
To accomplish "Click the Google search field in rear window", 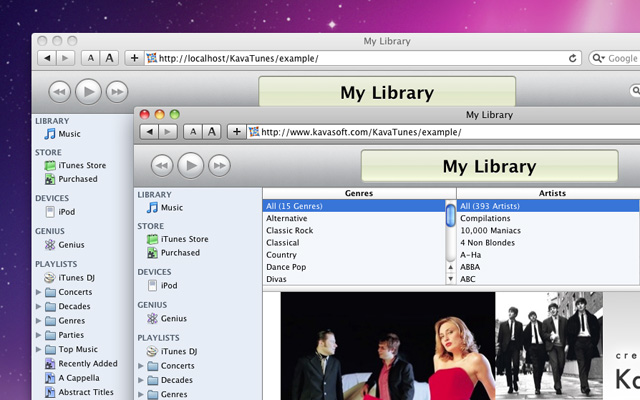I will 615,58.
